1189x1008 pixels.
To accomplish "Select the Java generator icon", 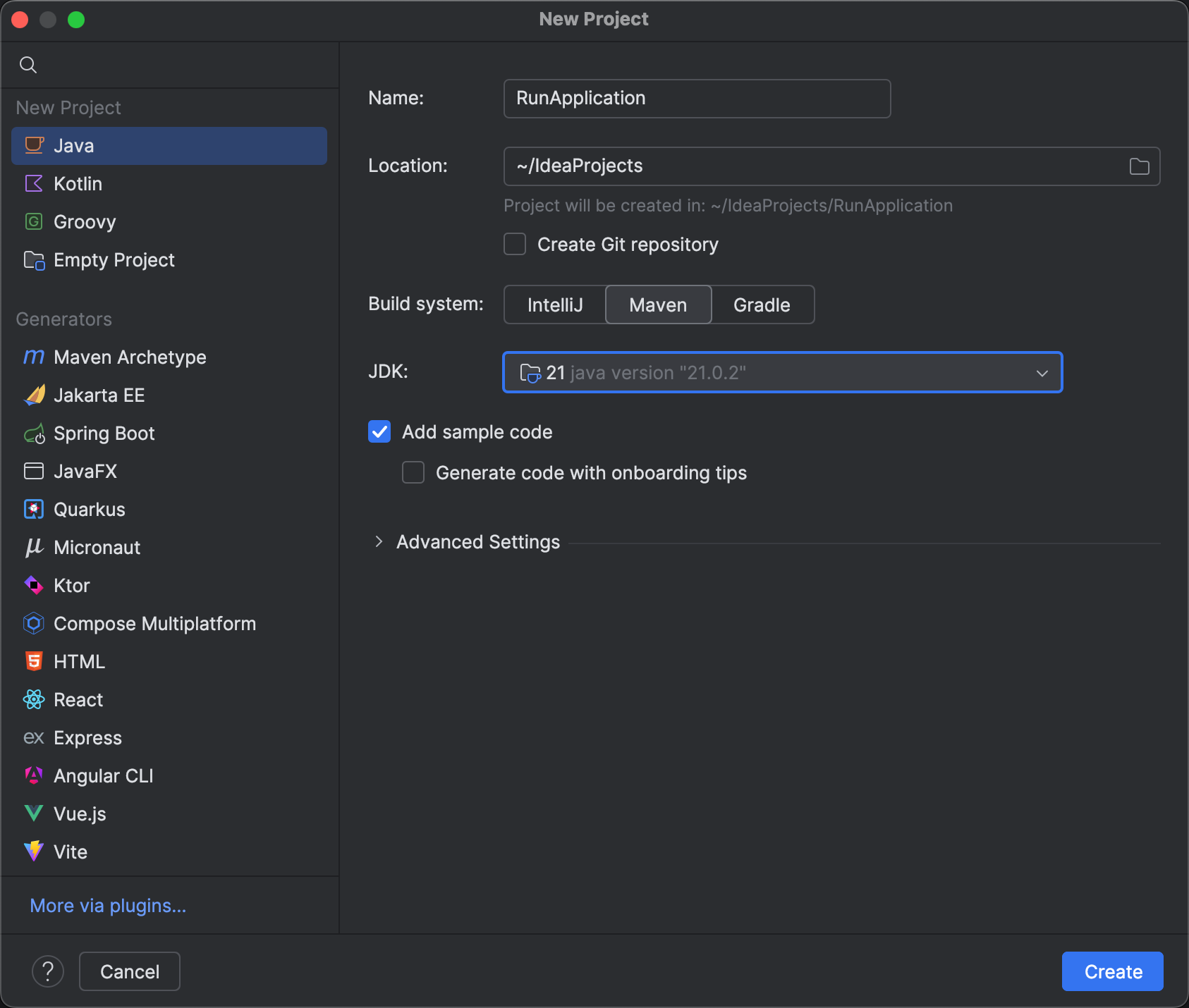I will click(x=34, y=145).
